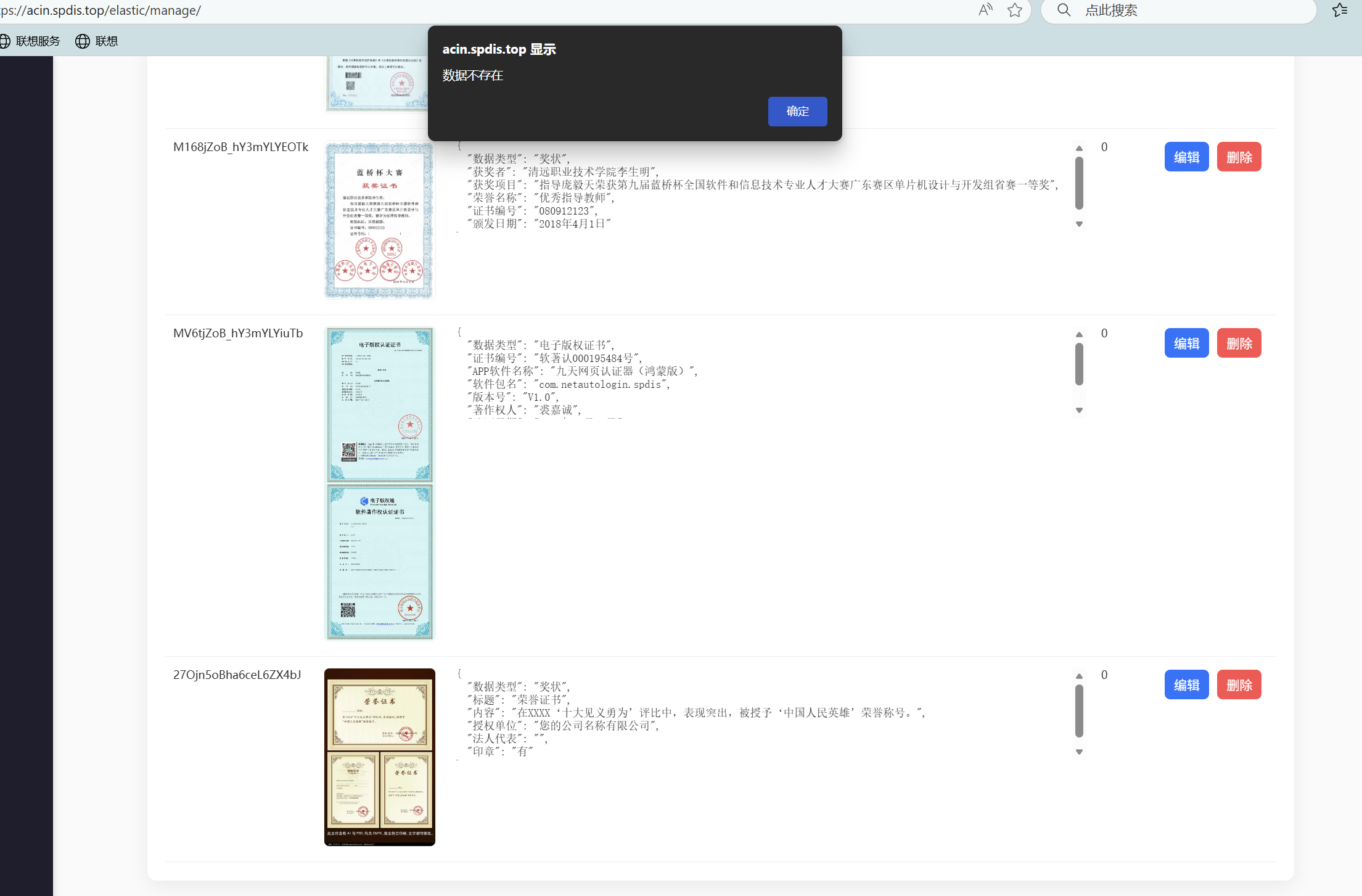Click the favorite star icon in address bar
This screenshot has width=1362, height=896.
[1015, 10]
